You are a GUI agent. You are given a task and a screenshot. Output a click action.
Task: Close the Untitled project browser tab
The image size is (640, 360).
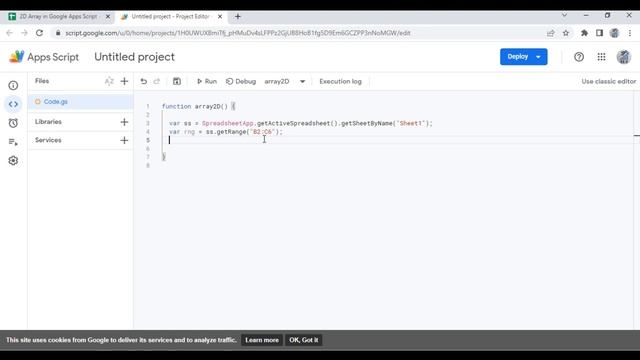click(220, 17)
